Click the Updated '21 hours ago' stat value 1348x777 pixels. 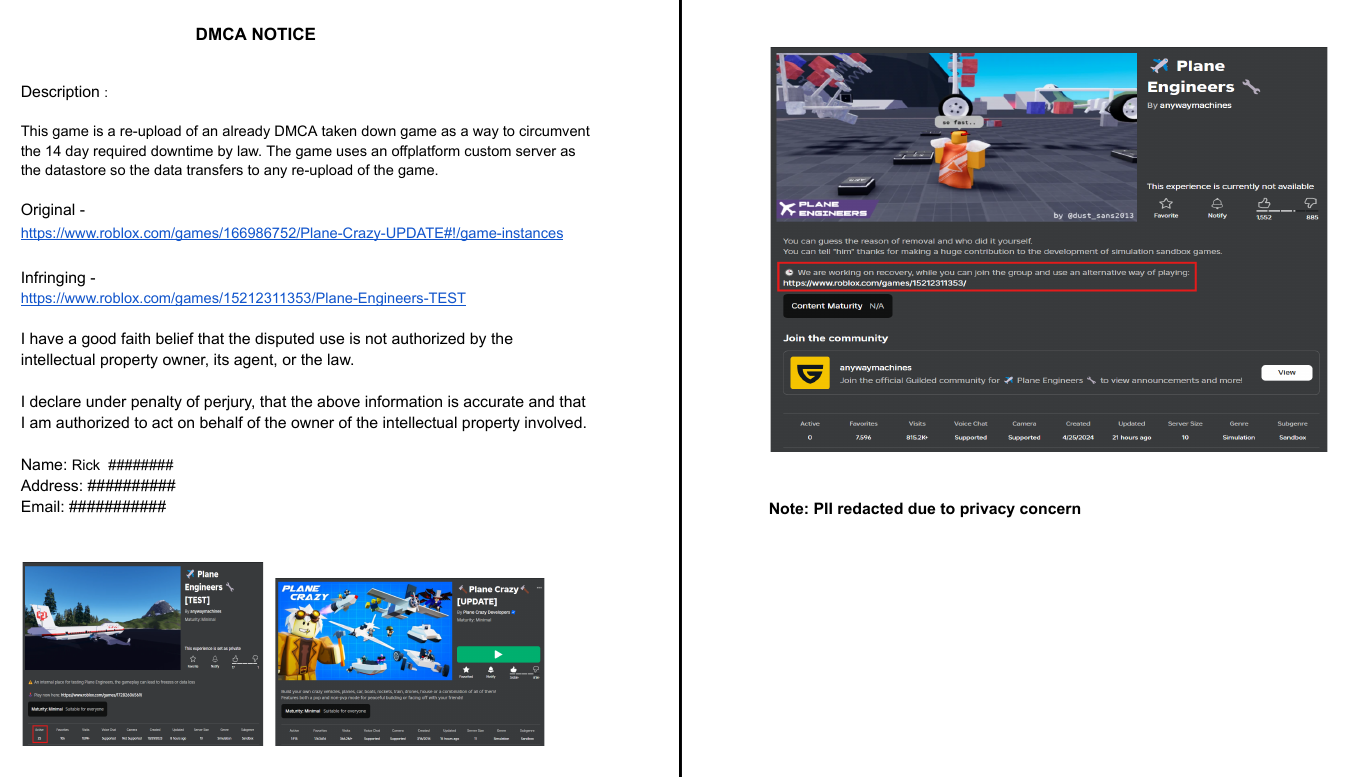point(1132,438)
